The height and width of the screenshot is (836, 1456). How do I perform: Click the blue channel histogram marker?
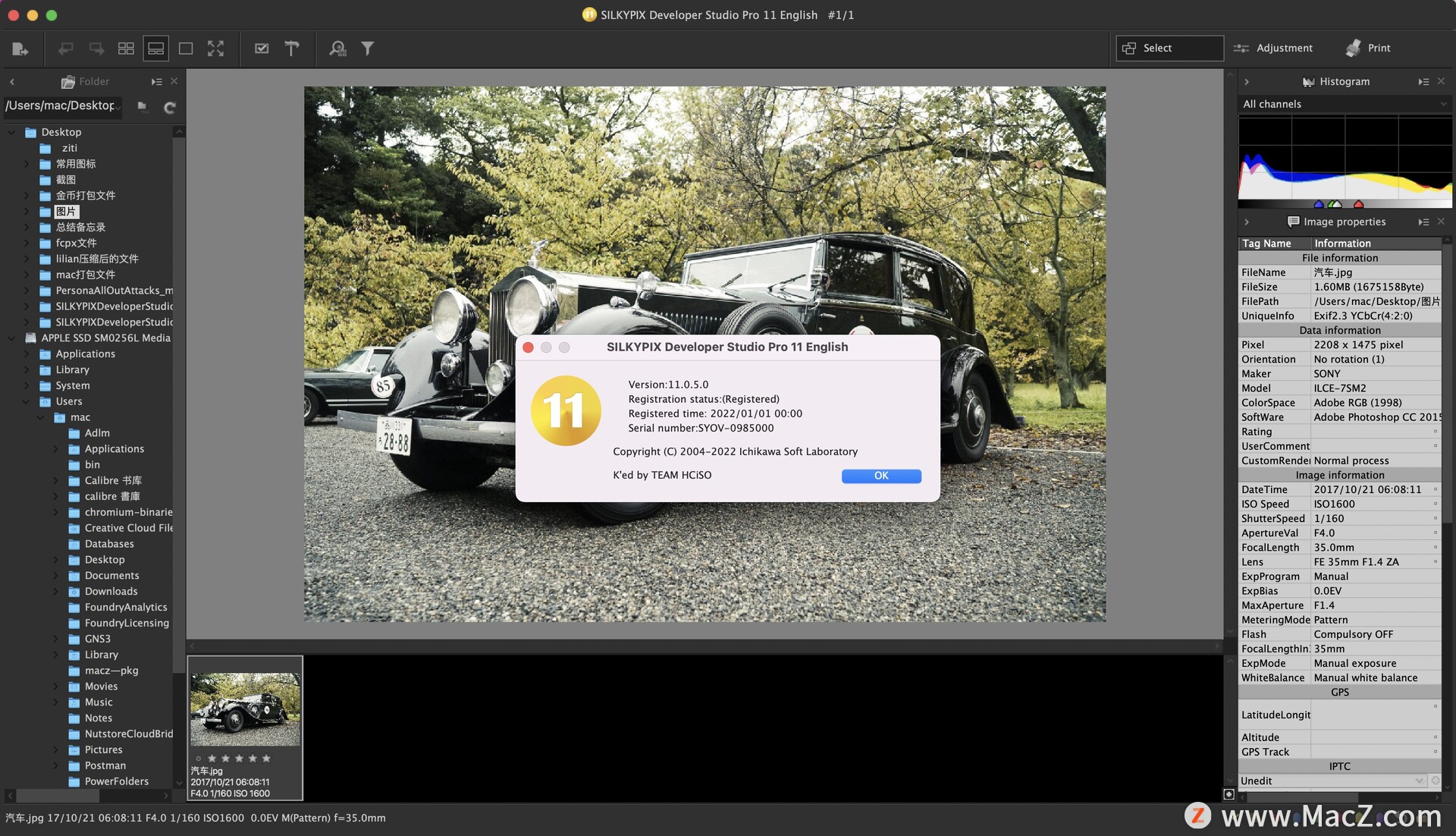(x=1318, y=204)
